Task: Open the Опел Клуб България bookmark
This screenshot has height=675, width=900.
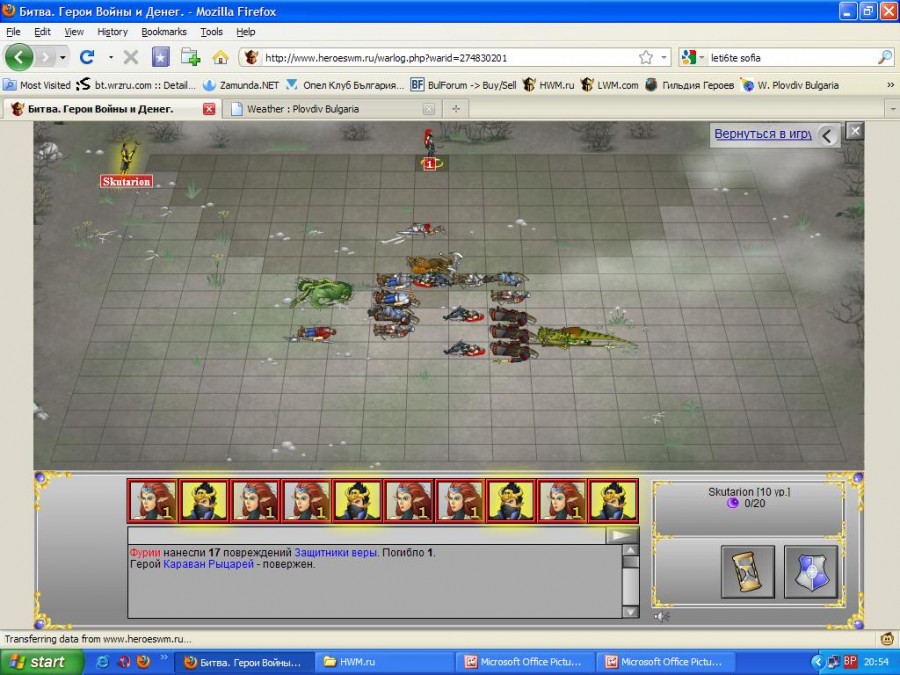Action: click(346, 85)
